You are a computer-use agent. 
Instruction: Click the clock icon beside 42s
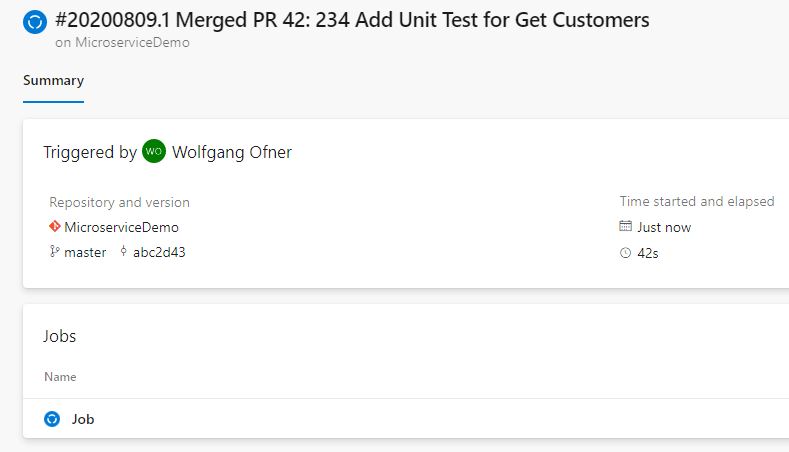click(x=626, y=253)
